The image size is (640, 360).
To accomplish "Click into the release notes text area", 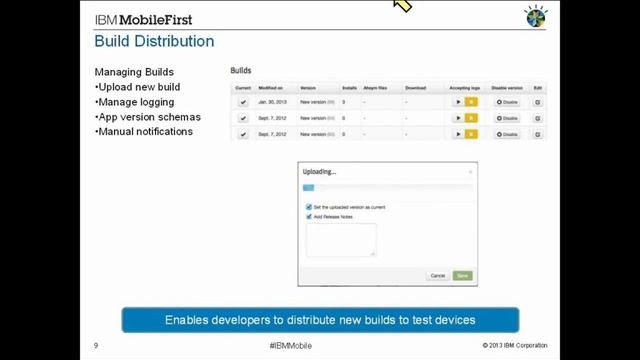I will pyautogui.click(x=341, y=240).
